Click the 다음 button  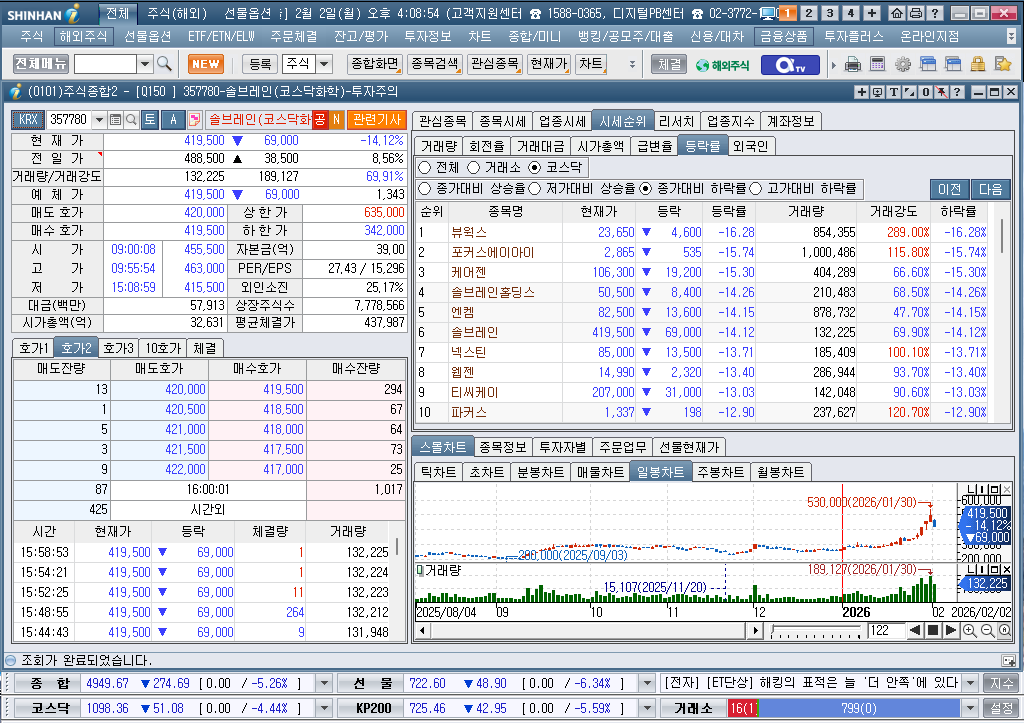pyautogui.click(x=990, y=189)
